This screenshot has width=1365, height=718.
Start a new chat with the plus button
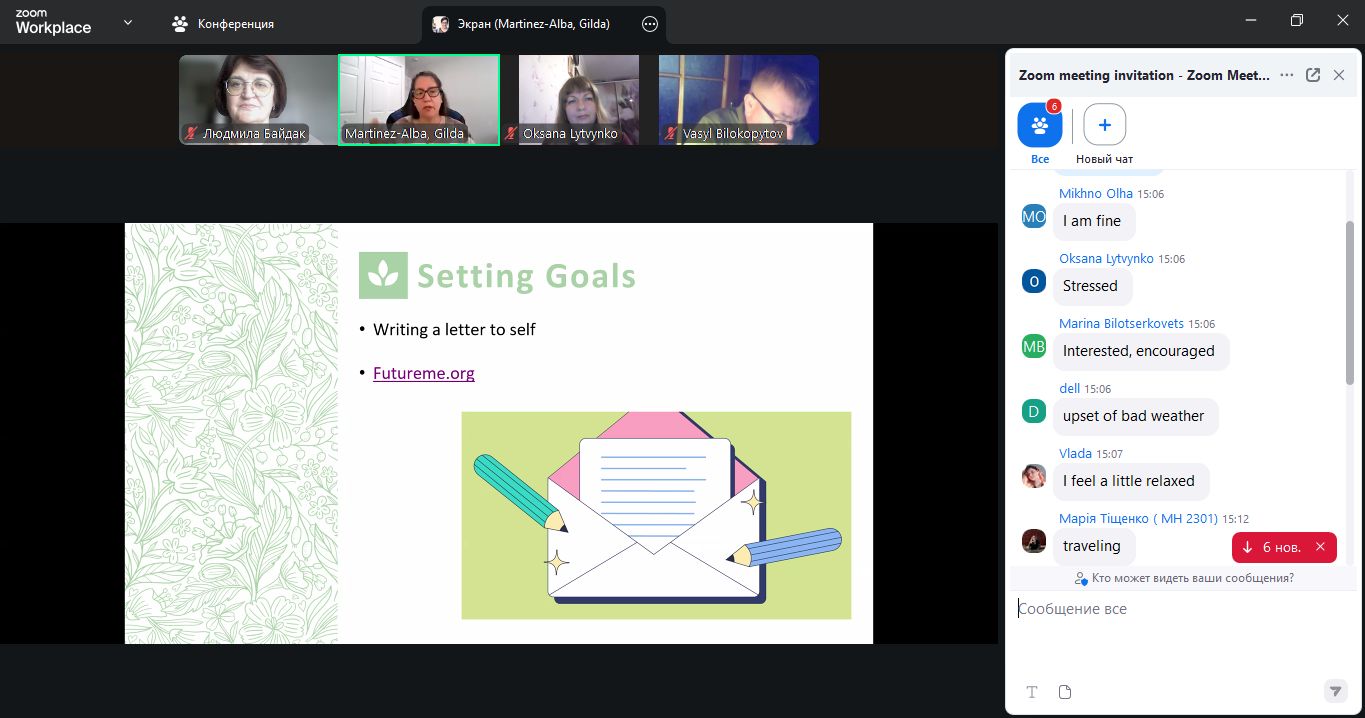(x=1104, y=125)
